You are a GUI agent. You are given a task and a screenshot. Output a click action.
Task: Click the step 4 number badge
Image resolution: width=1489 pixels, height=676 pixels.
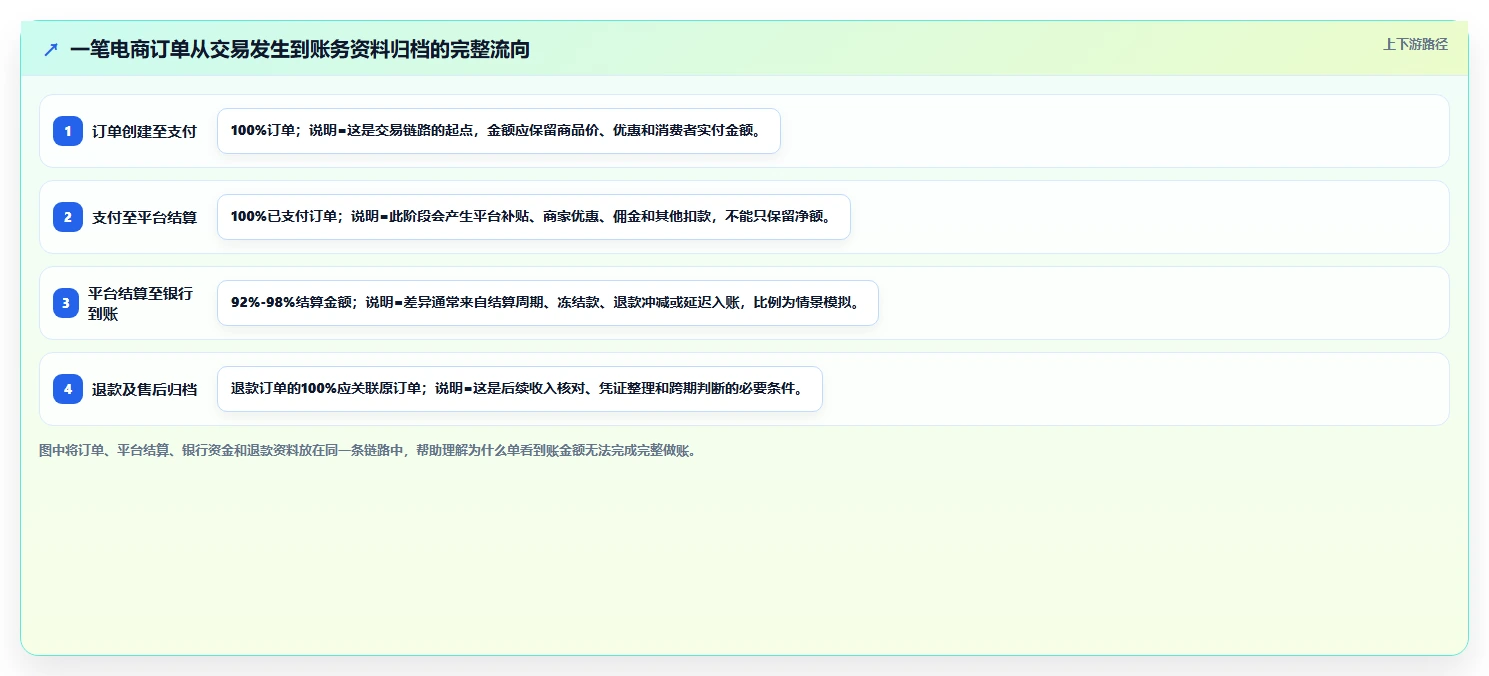(x=68, y=389)
